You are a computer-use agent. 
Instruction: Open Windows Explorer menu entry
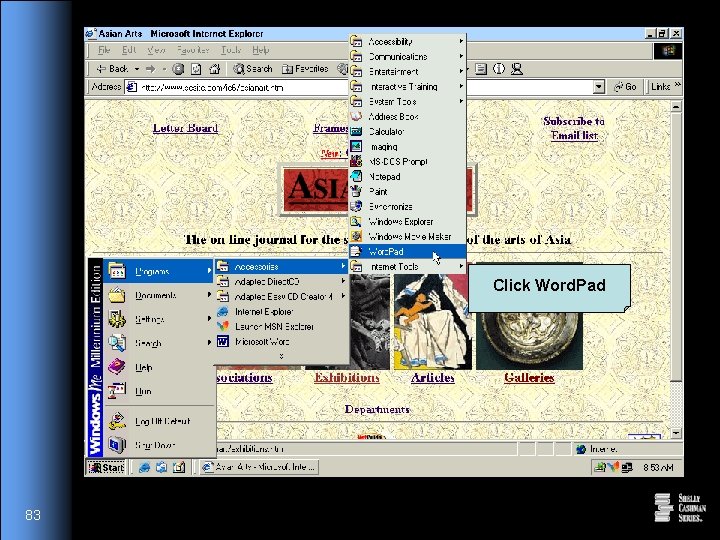coord(408,222)
